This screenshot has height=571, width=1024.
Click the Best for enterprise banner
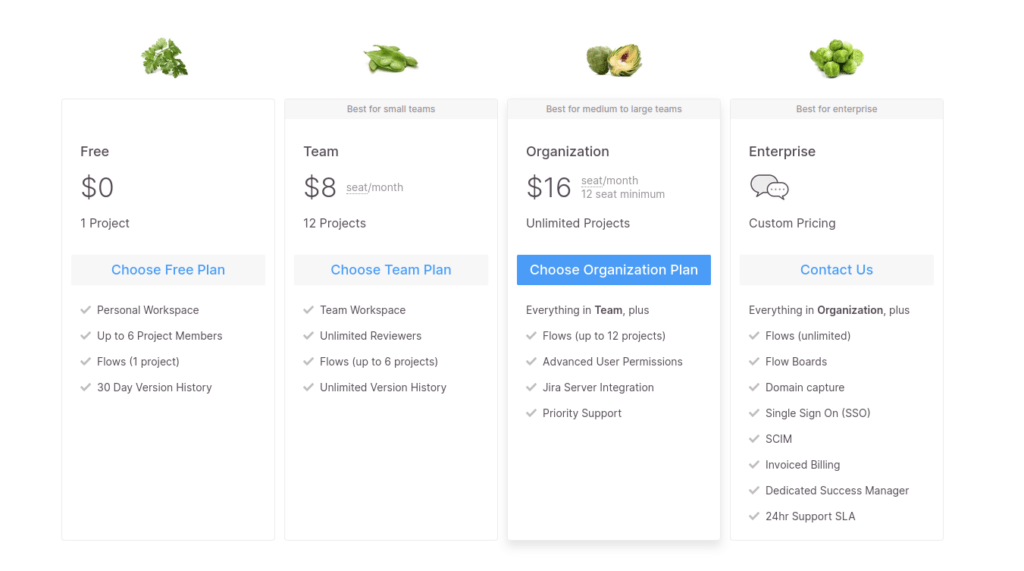837,109
